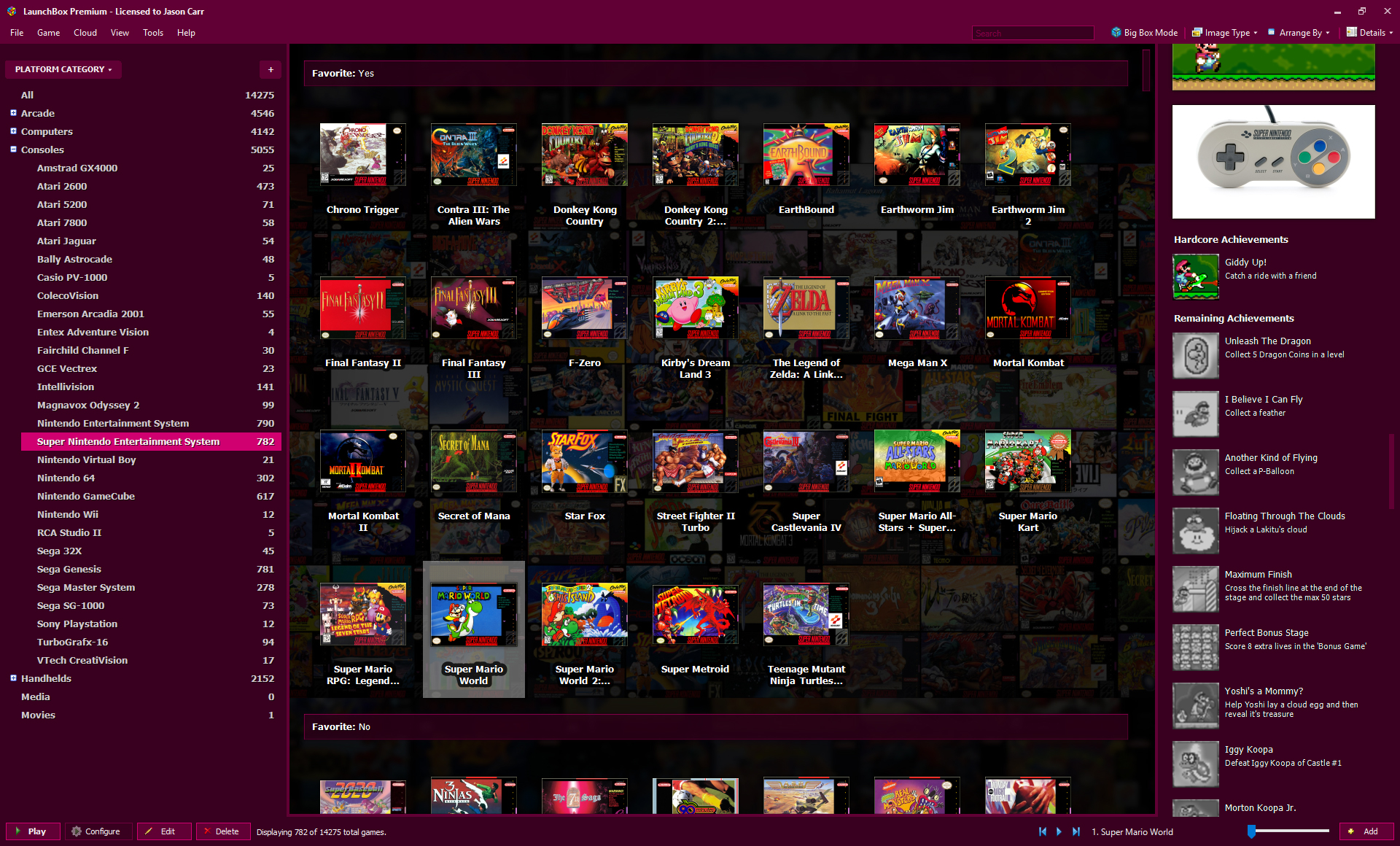Skip to the next track icon

tap(1076, 831)
